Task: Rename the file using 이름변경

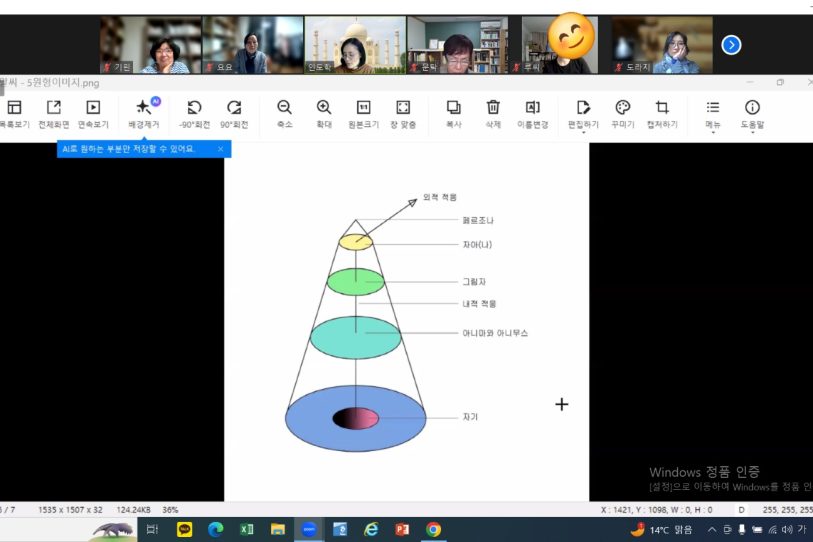Action: (x=533, y=108)
